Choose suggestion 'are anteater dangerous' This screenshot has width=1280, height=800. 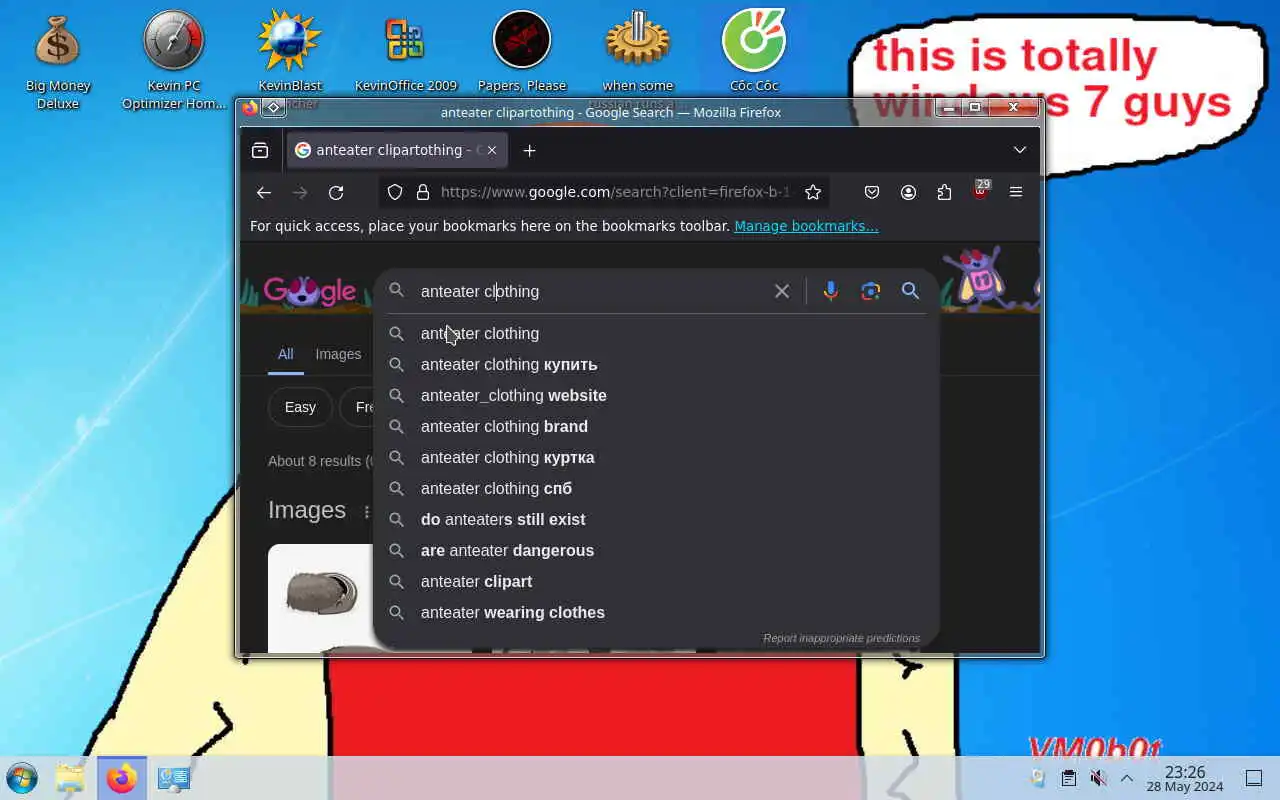[x=656, y=550]
